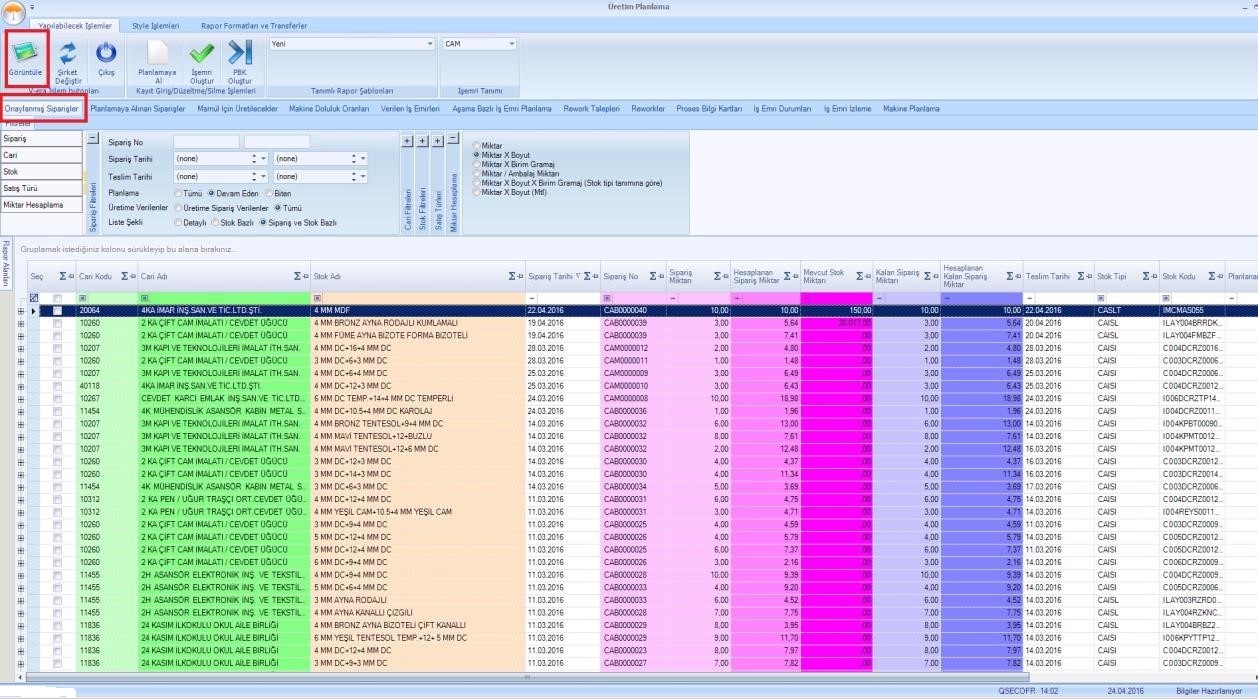This screenshot has height=699, width=1258.
Task: Click filter icon in Stok Kodu filter row
Action: [1166, 298]
